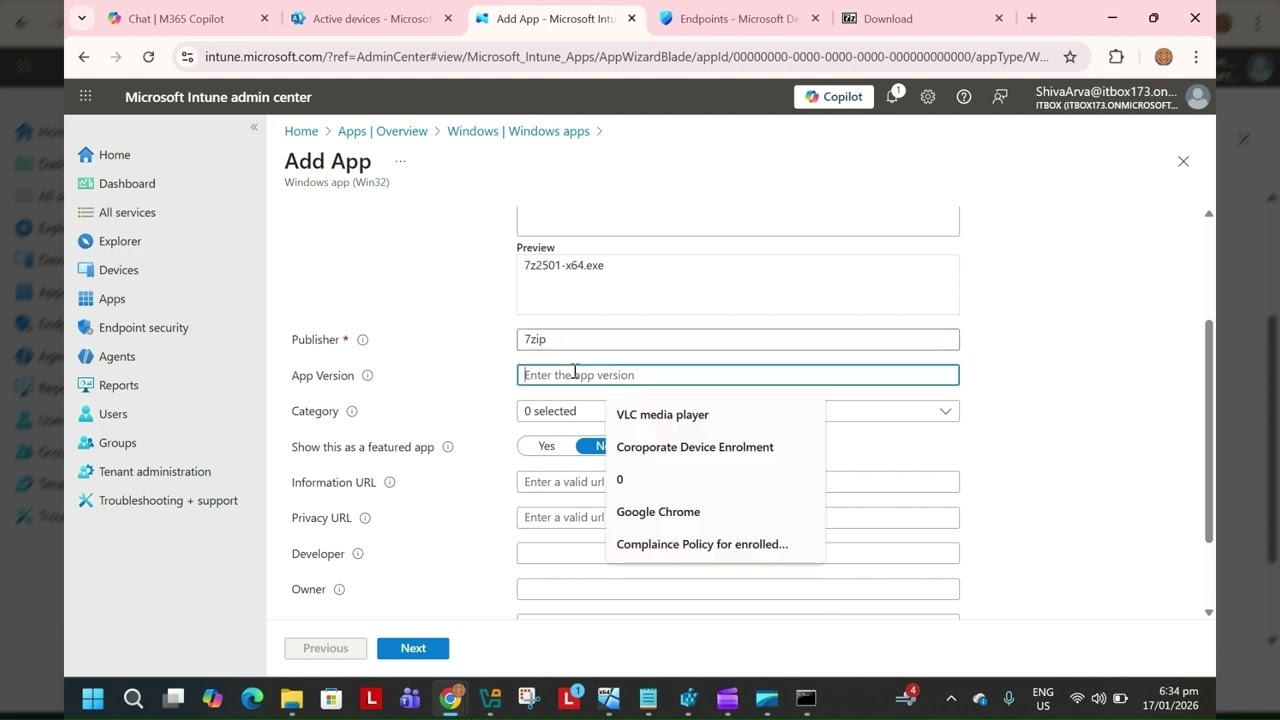Switch to Chat | M365 Copilot tab
1280x720 pixels.
188,18
